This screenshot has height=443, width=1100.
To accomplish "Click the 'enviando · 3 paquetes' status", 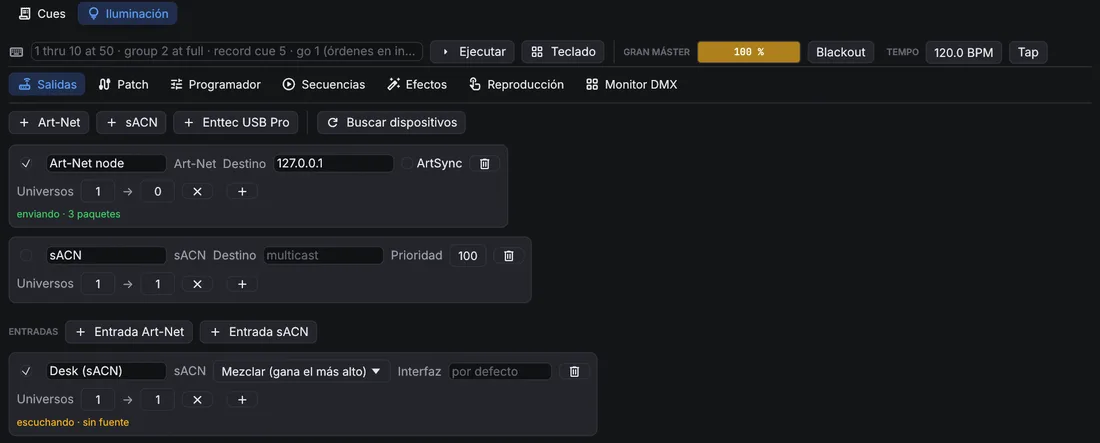I will [x=68, y=214].
